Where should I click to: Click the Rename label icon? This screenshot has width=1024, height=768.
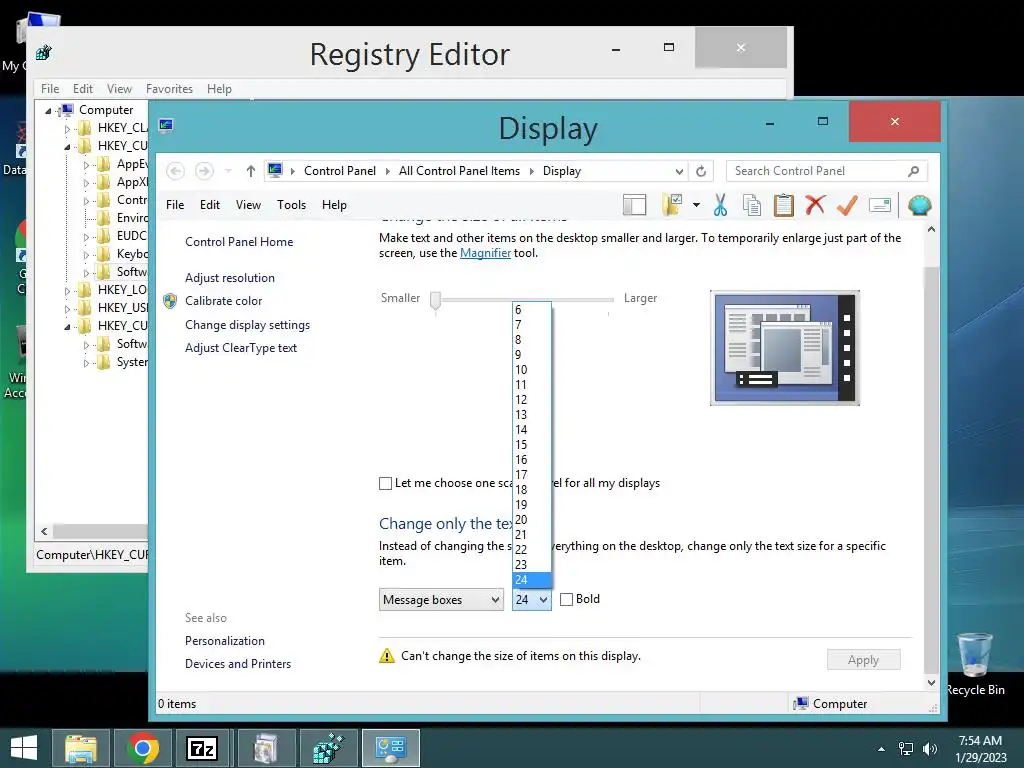coord(880,205)
